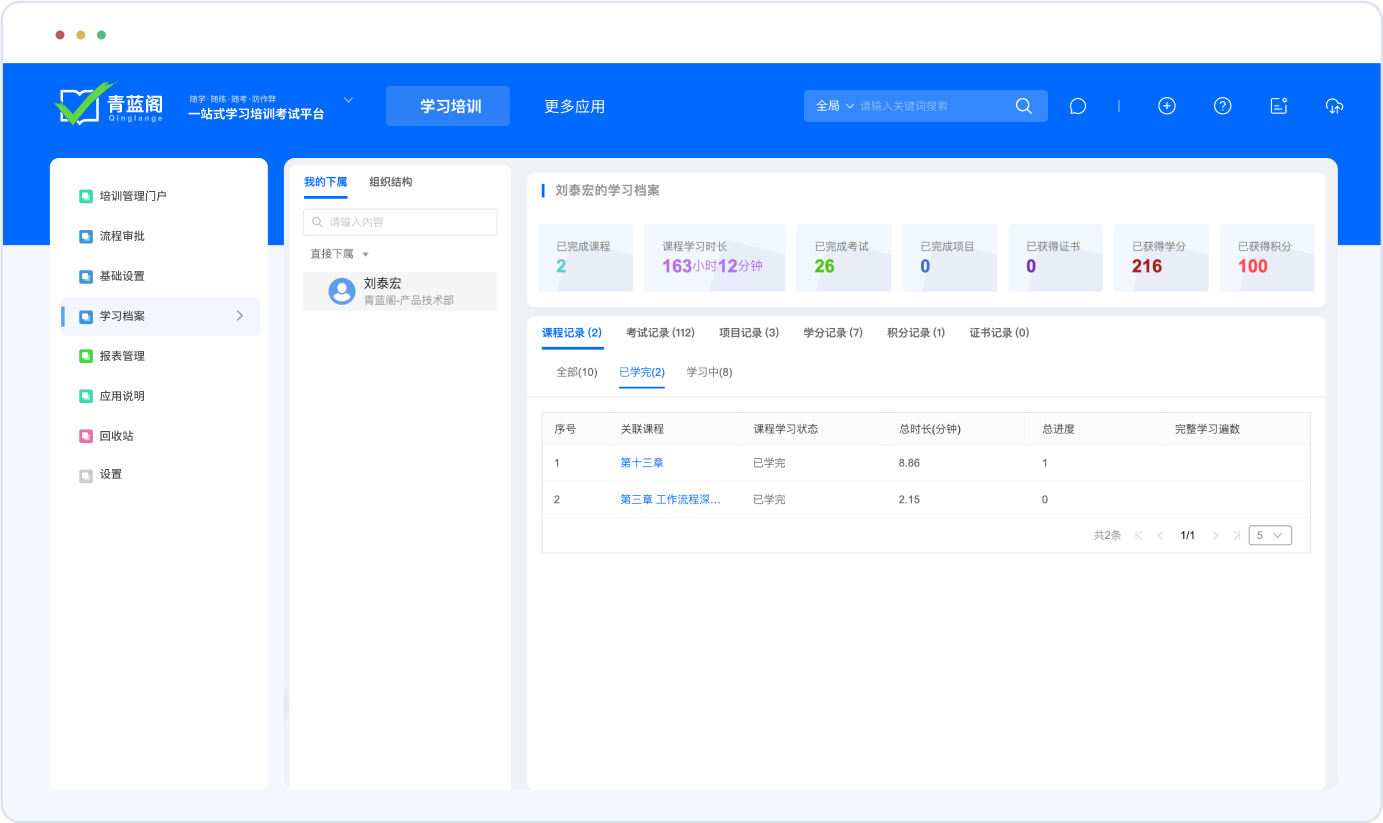The width and height of the screenshot is (1383, 823).
Task: Click the chat message icon in header
Action: [x=1077, y=106]
